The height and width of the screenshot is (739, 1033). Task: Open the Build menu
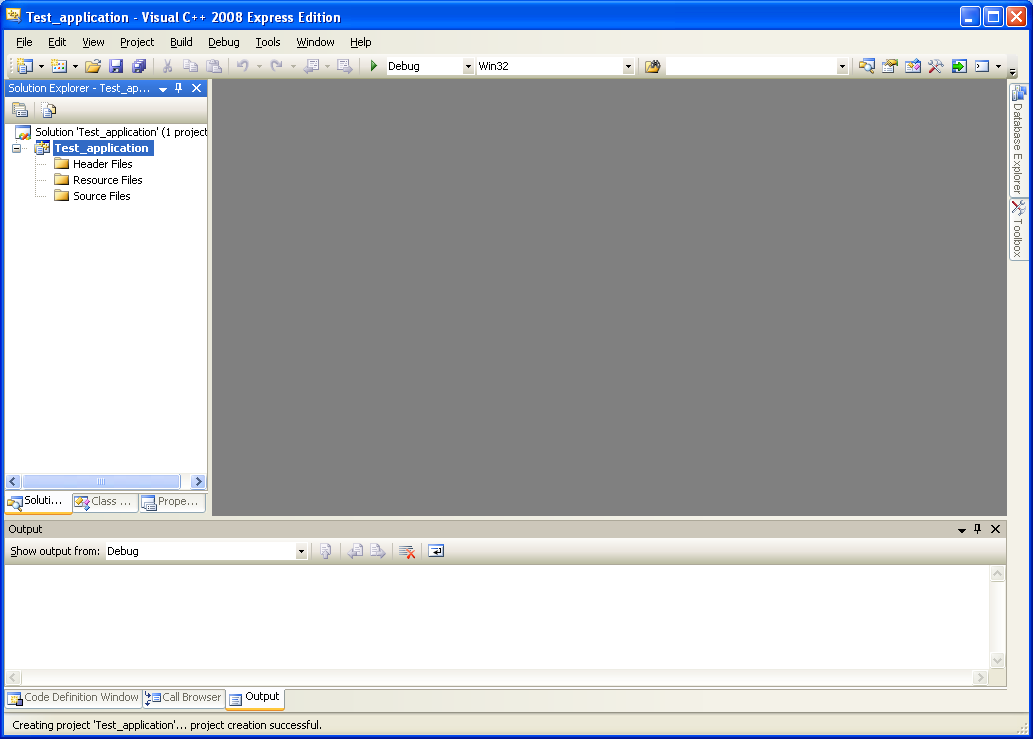pos(181,42)
